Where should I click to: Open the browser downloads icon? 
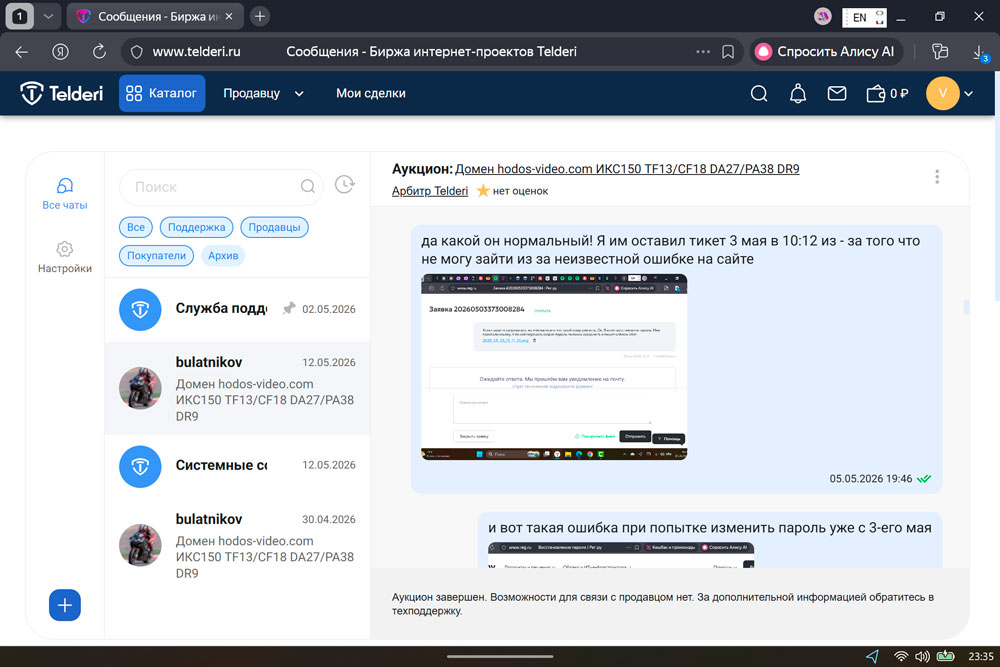click(x=980, y=53)
